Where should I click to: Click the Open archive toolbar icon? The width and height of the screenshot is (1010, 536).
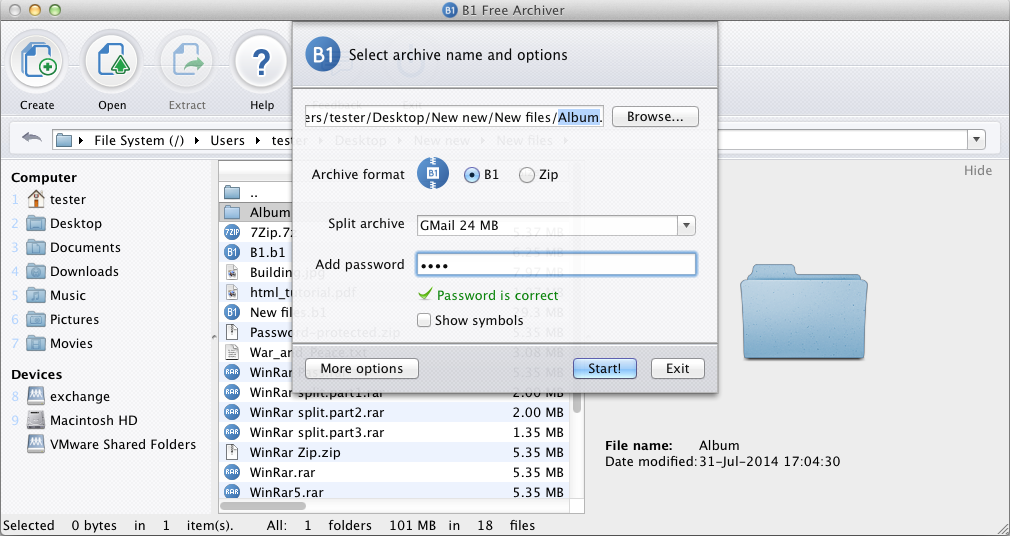[x=112, y=62]
